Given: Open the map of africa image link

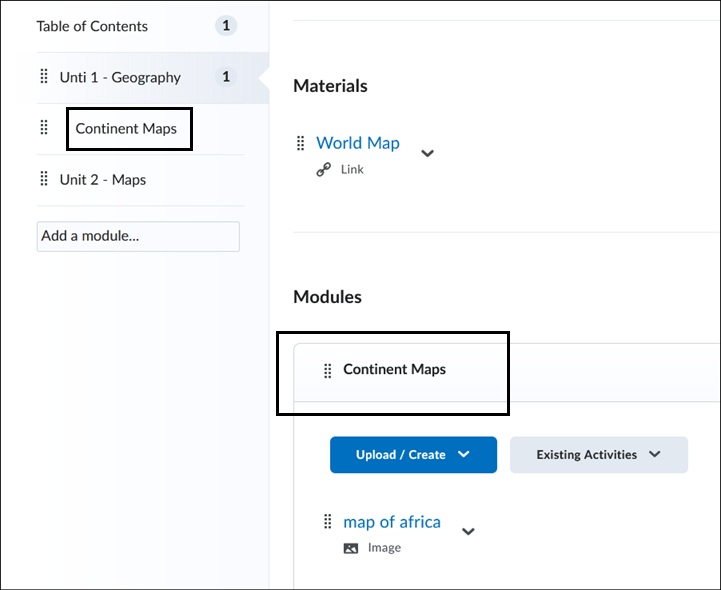Looking at the screenshot, I should pyautogui.click(x=391, y=522).
